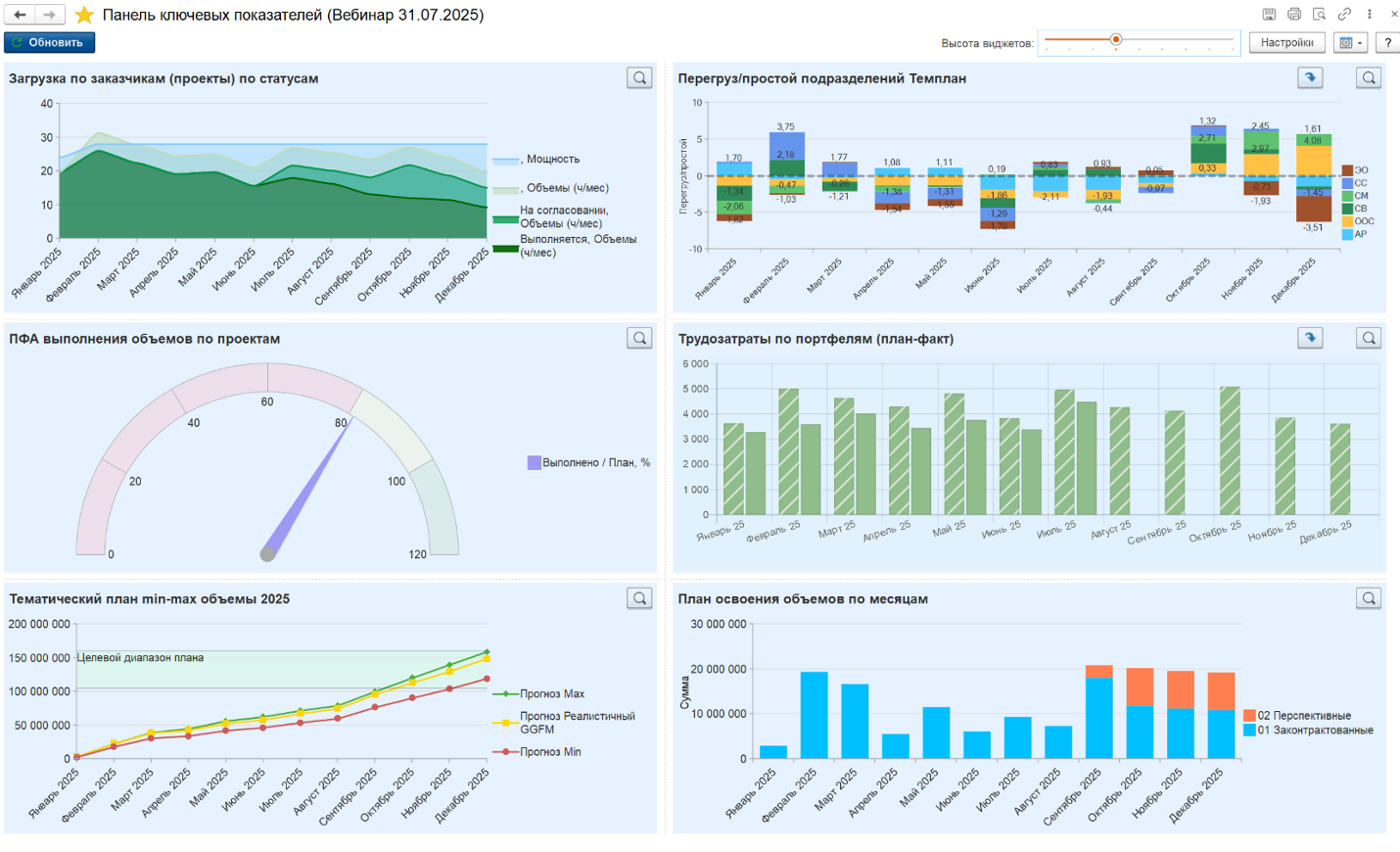The height and width of the screenshot is (852, 1400).
Task: Open the three-dot more menu
Action: point(1369,15)
